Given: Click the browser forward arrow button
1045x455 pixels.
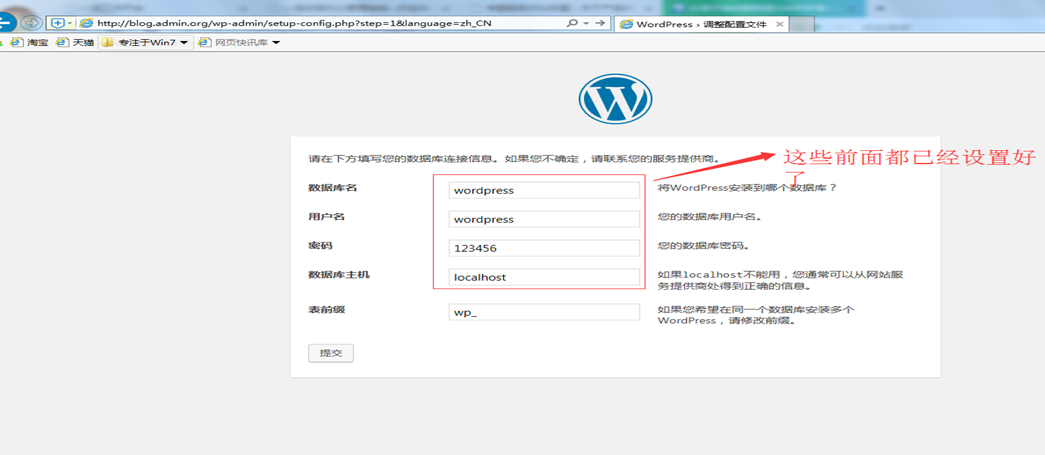Looking at the screenshot, I should coord(31,23).
